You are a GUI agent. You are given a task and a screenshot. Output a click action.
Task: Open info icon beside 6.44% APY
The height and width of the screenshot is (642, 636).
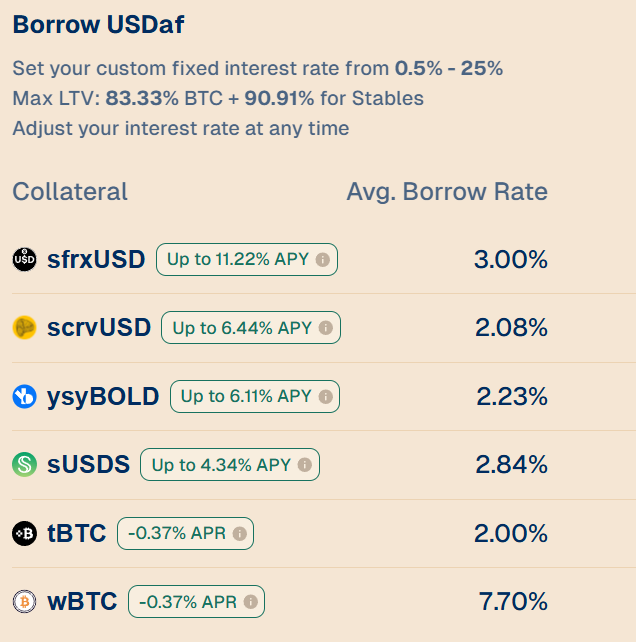(326, 328)
